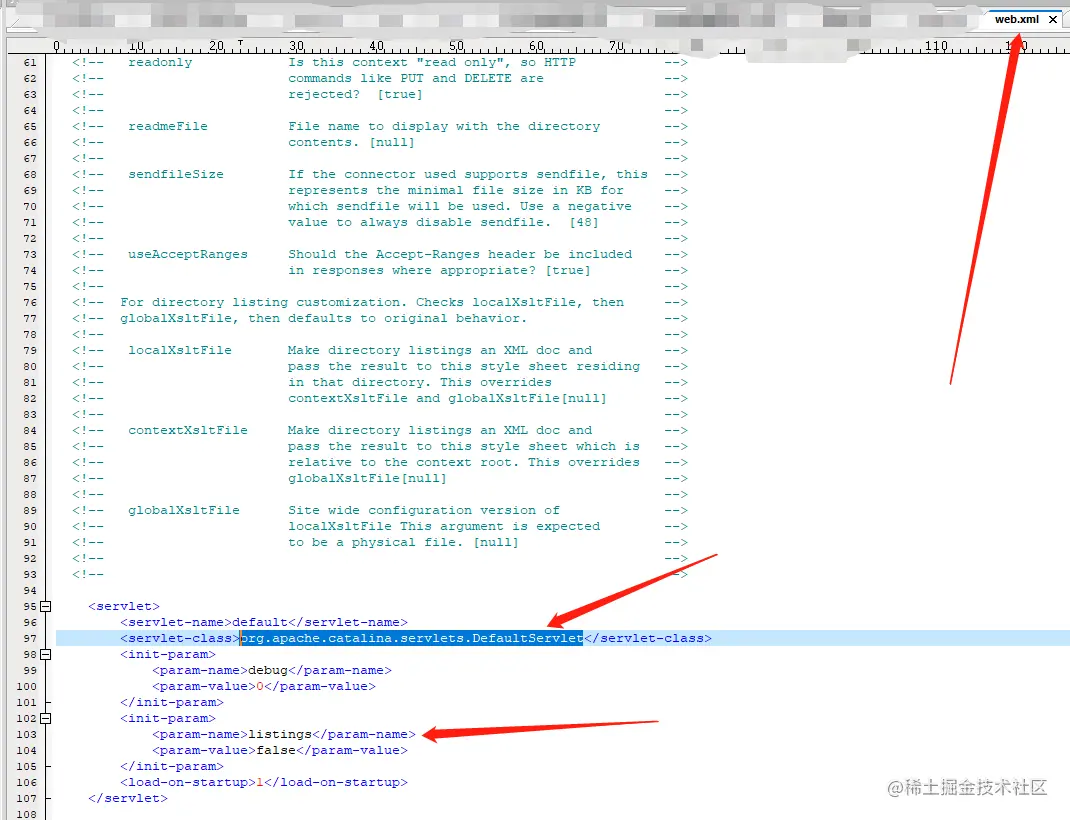Switch to the web.xml tab
Viewport: 1070px width, 820px height.
pos(1016,19)
